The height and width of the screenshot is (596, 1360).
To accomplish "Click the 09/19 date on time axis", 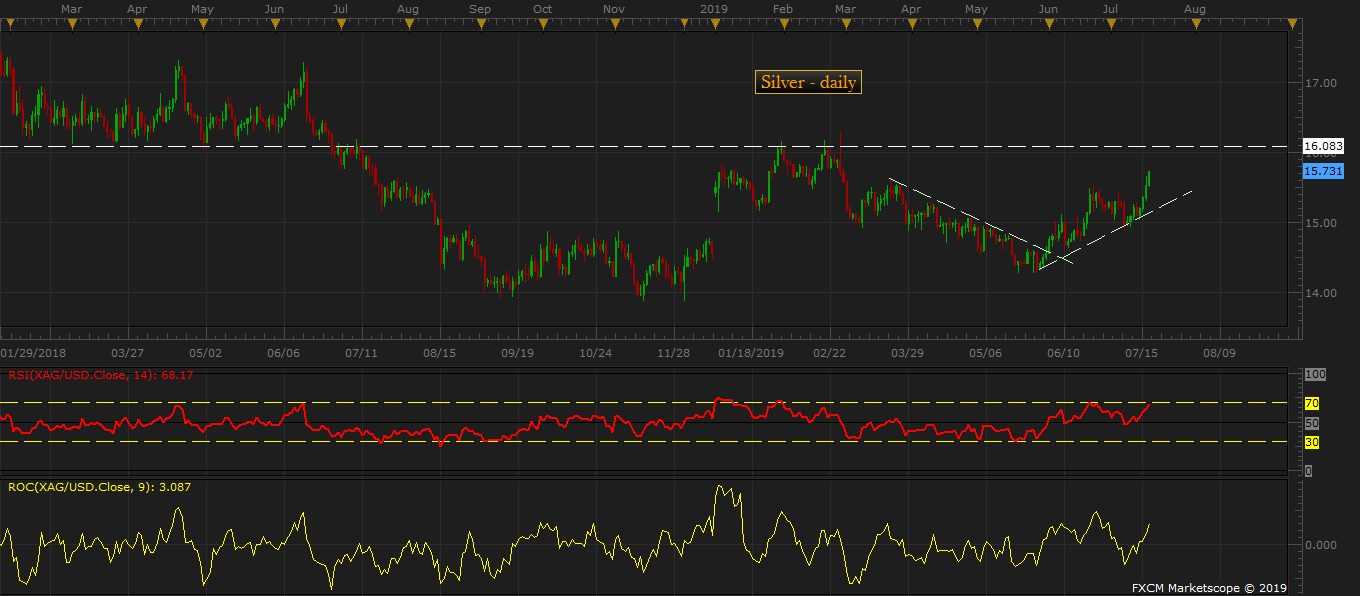I will (517, 353).
